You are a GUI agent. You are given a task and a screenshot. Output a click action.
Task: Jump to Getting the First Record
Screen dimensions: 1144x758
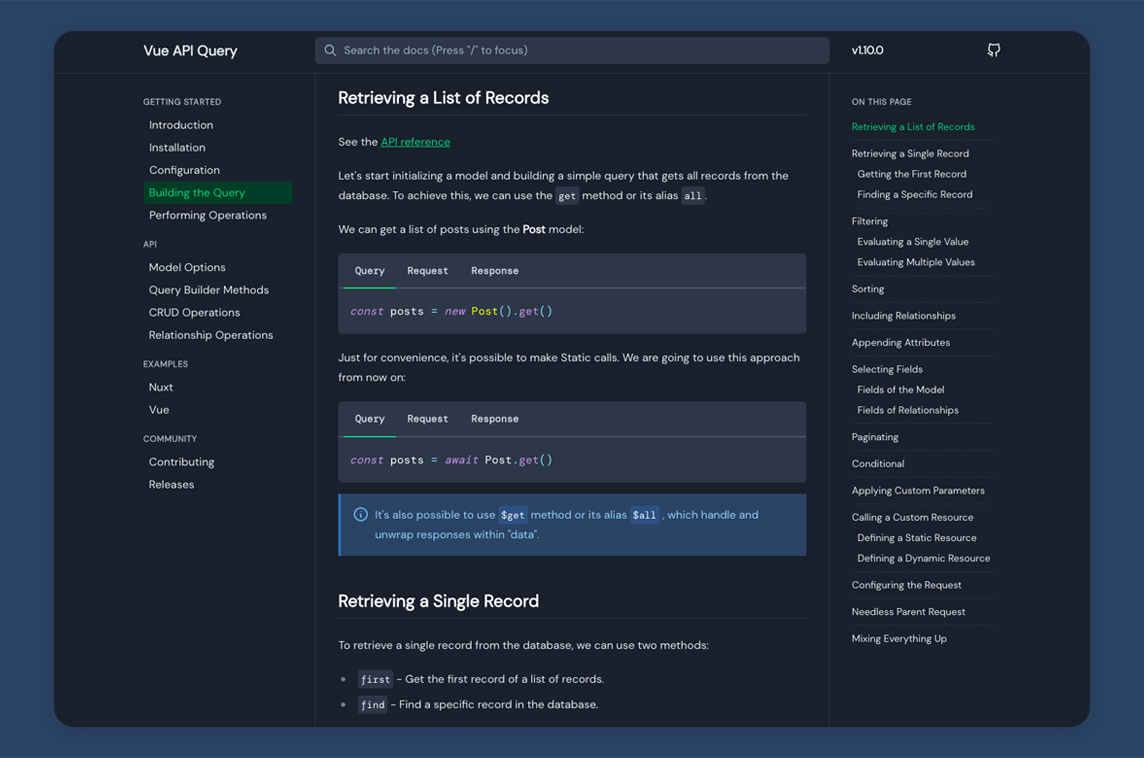(911, 174)
